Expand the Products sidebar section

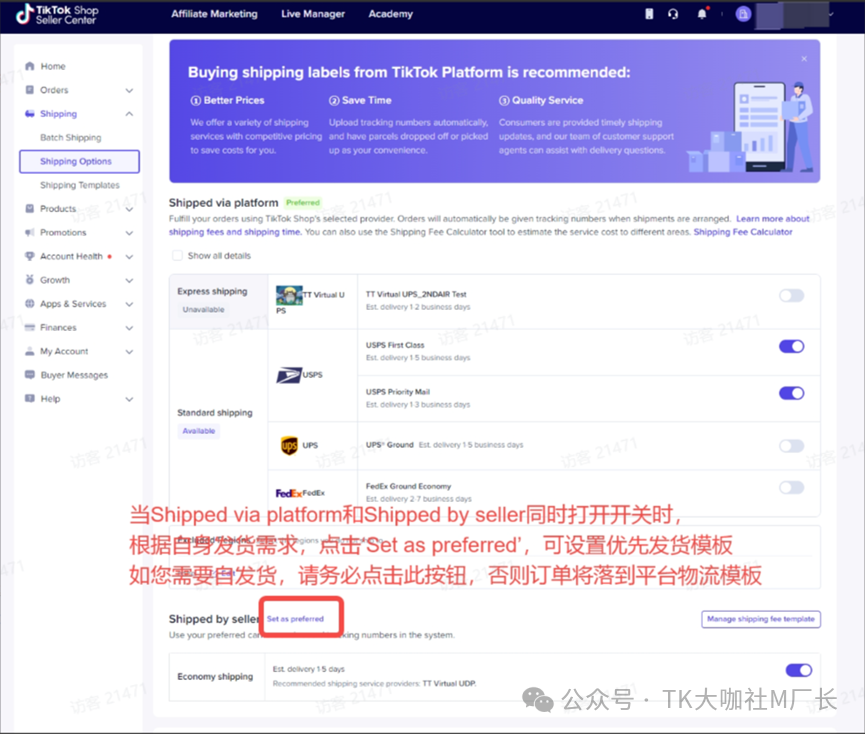(31, 208)
